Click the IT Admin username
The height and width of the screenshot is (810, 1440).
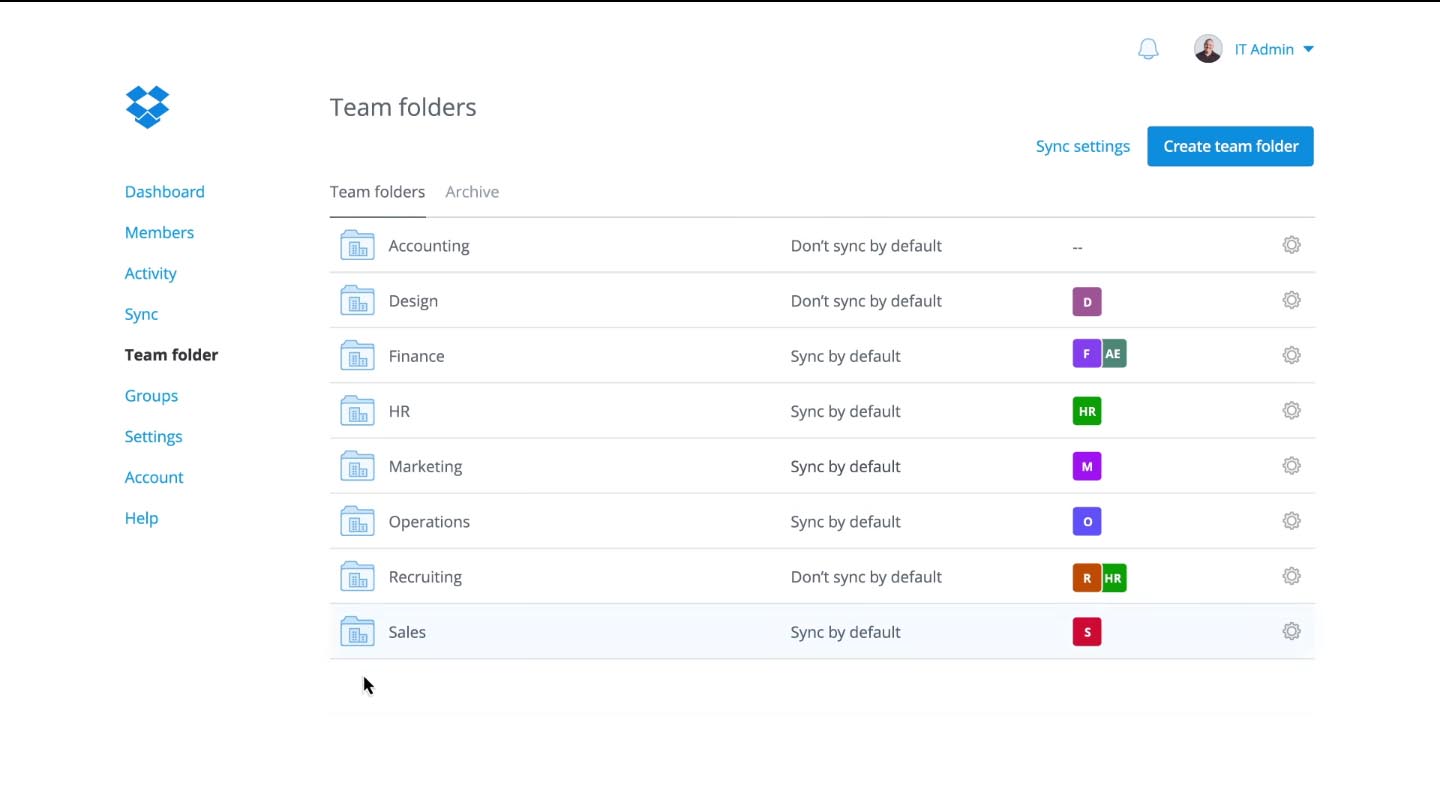(x=1264, y=49)
